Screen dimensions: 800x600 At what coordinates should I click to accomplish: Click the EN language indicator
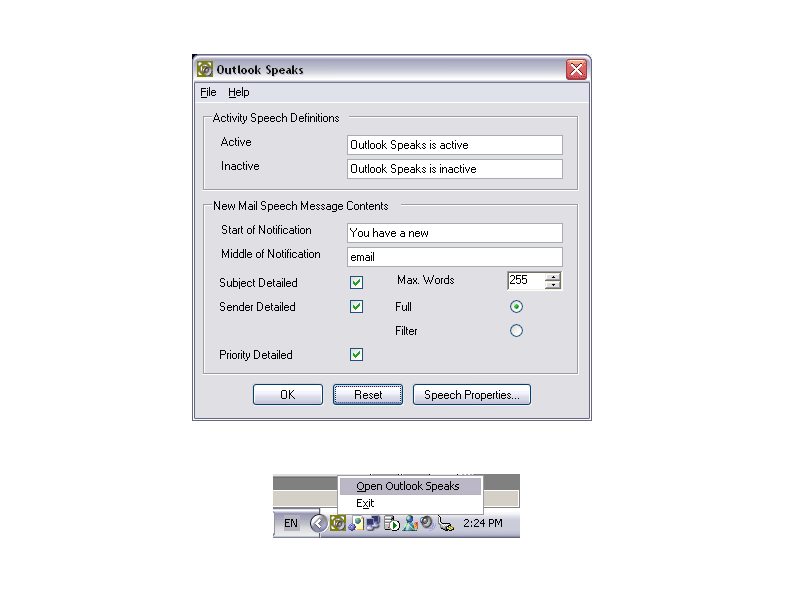click(x=291, y=523)
